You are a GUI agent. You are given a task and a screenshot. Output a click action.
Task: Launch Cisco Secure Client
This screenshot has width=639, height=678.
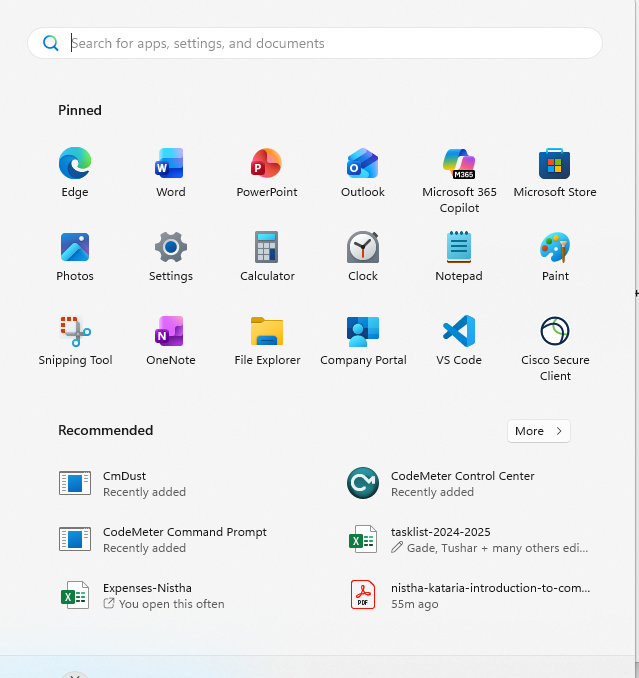point(555,349)
